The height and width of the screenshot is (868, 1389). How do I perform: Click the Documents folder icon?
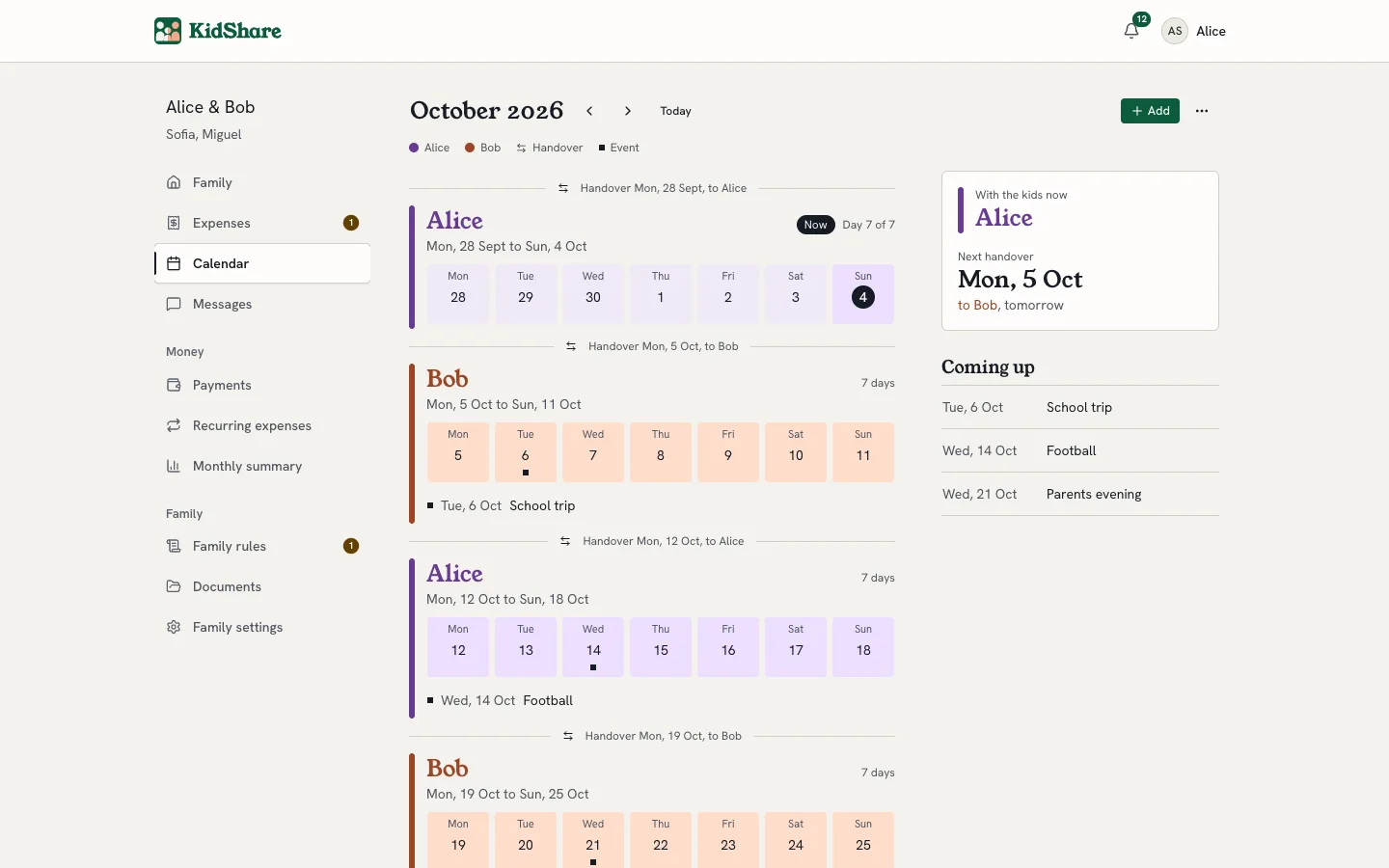click(x=174, y=586)
